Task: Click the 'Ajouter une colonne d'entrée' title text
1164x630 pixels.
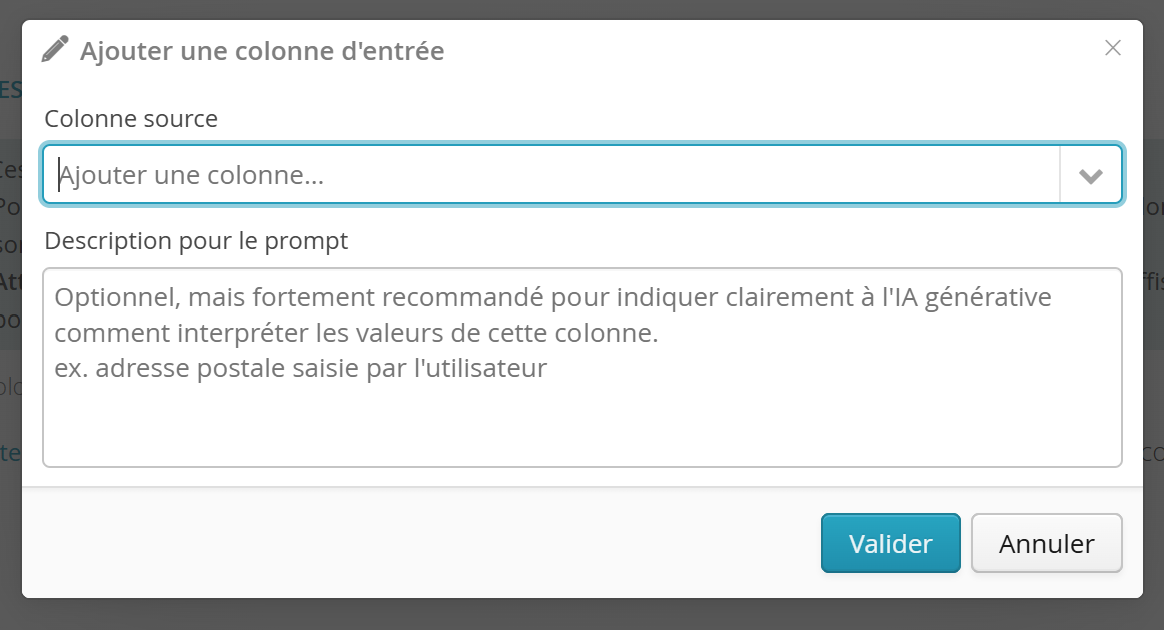Action: (x=262, y=51)
